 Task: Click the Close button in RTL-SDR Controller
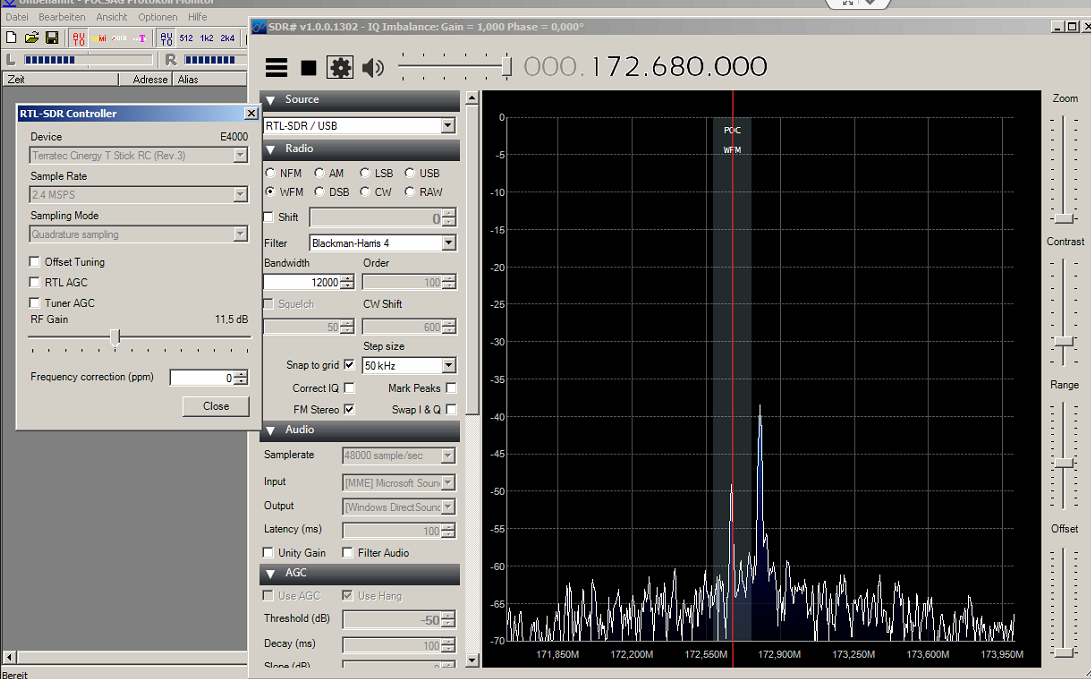(x=216, y=406)
